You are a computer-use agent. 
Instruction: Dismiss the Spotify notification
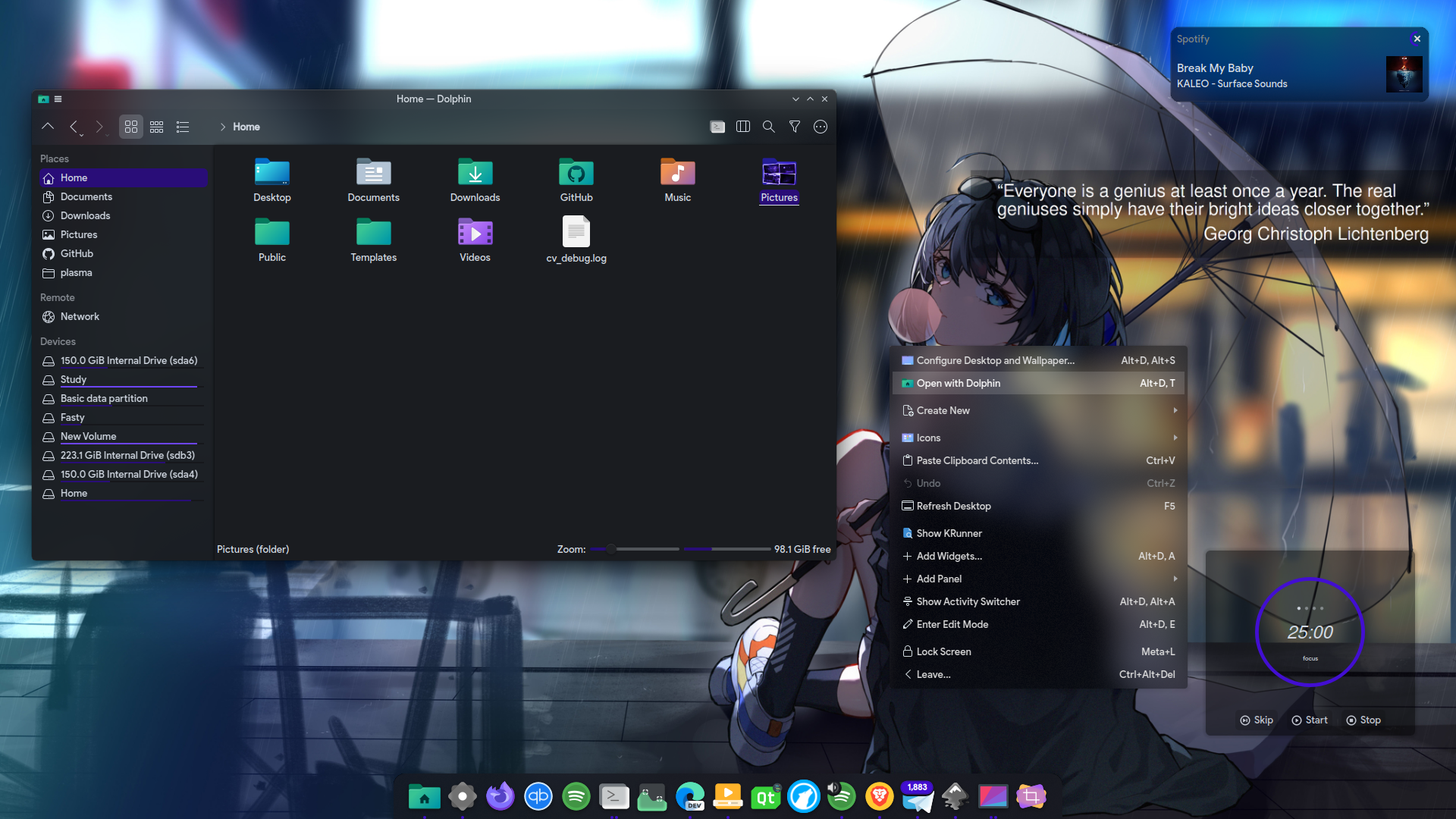[x=1417, y=39]
